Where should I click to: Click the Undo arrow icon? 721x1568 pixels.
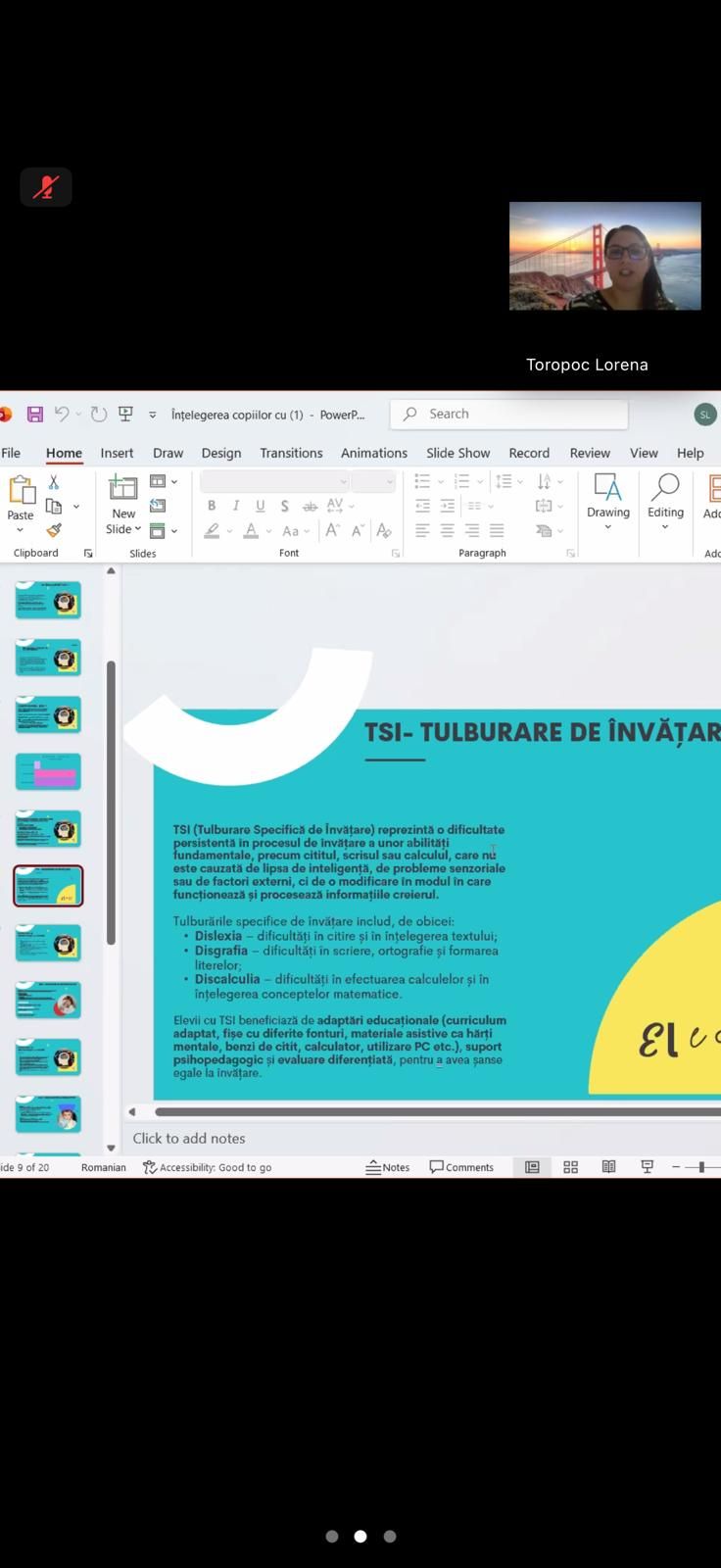(62, 415)
